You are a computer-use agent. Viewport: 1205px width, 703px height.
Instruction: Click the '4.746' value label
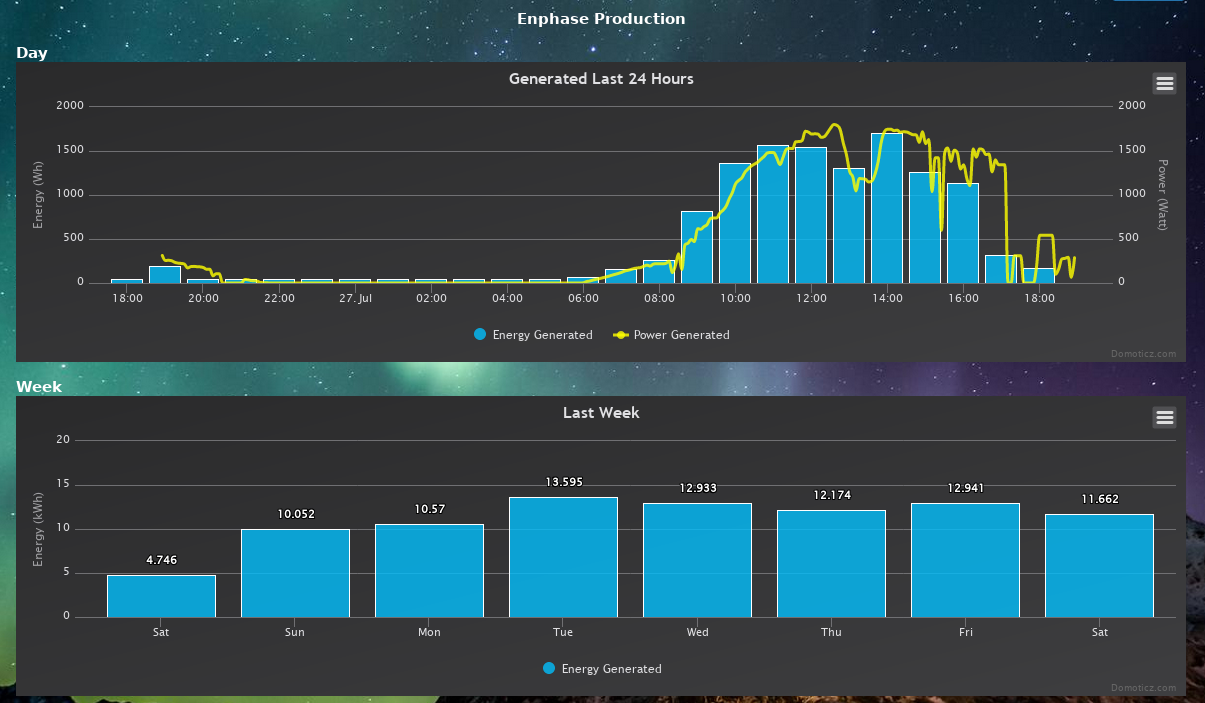[x=162, y=560]
